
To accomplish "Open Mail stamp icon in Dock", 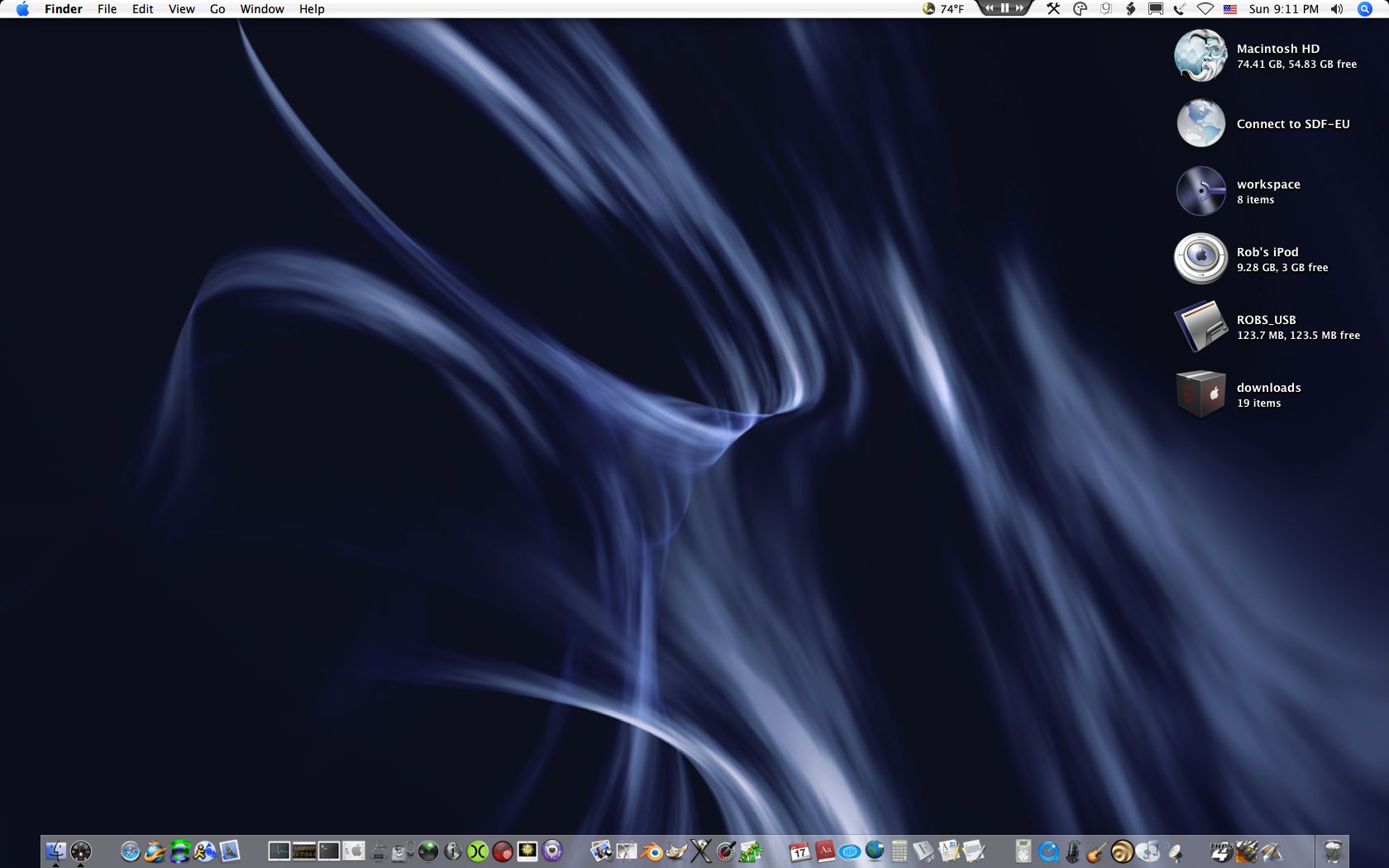I will click(229, 851).
